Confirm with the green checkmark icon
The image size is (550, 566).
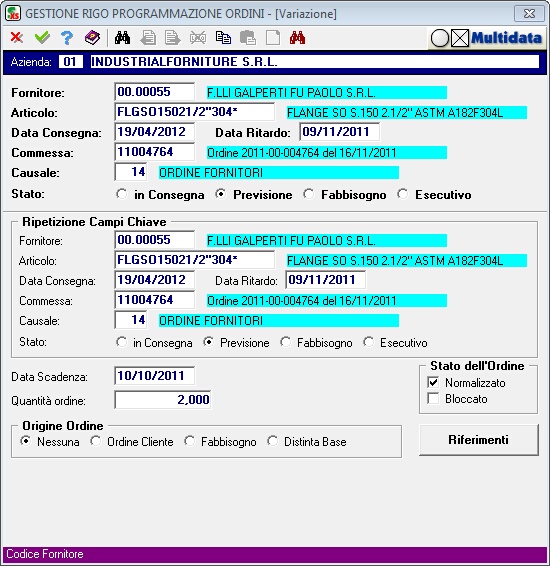[42, 38]
